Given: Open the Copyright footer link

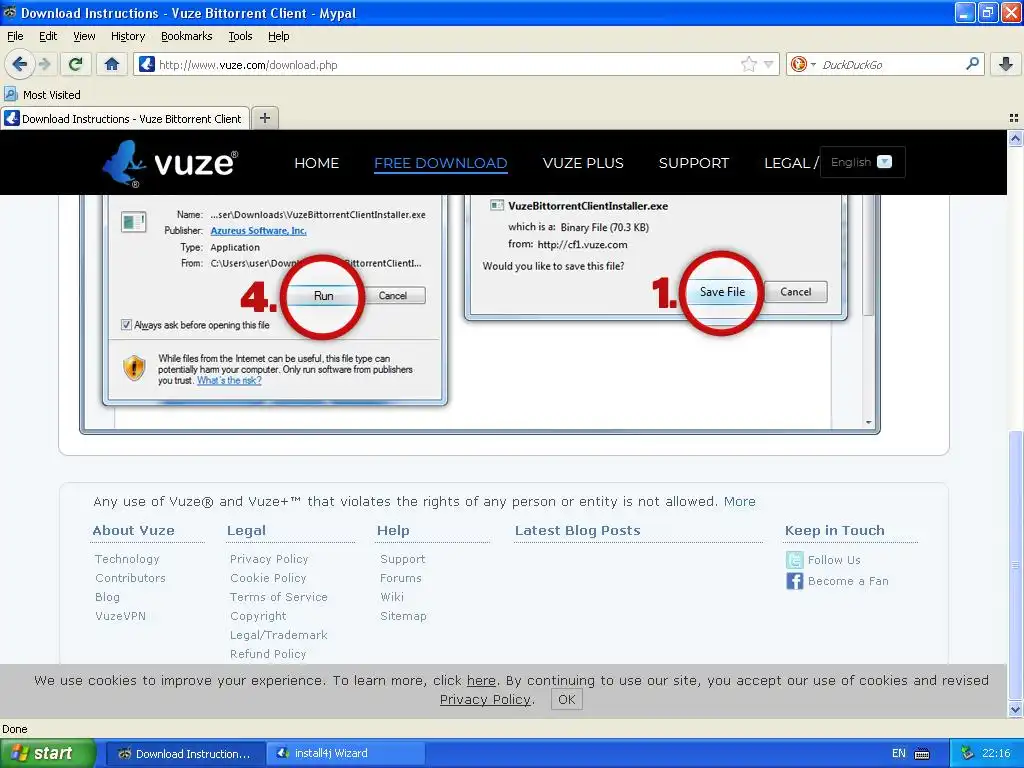Looking at the screenshot, I should pos(258,616).
